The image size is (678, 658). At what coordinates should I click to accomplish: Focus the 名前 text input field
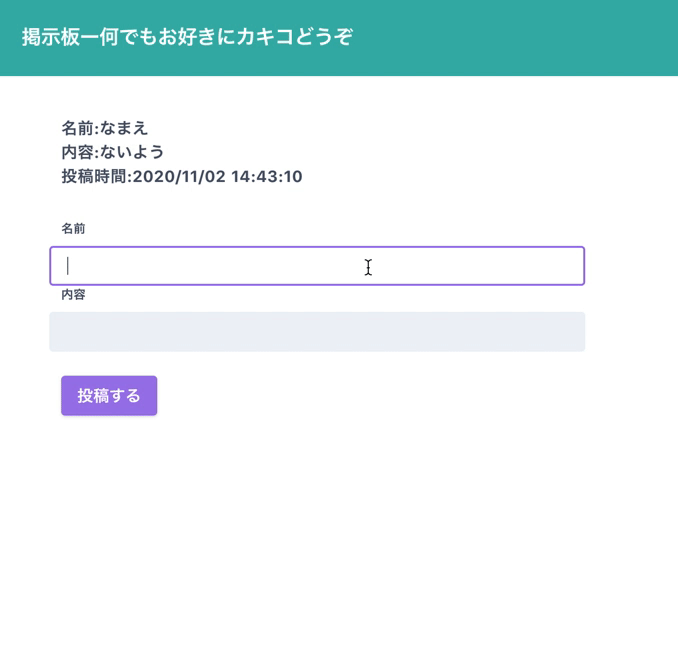[317, 266]
